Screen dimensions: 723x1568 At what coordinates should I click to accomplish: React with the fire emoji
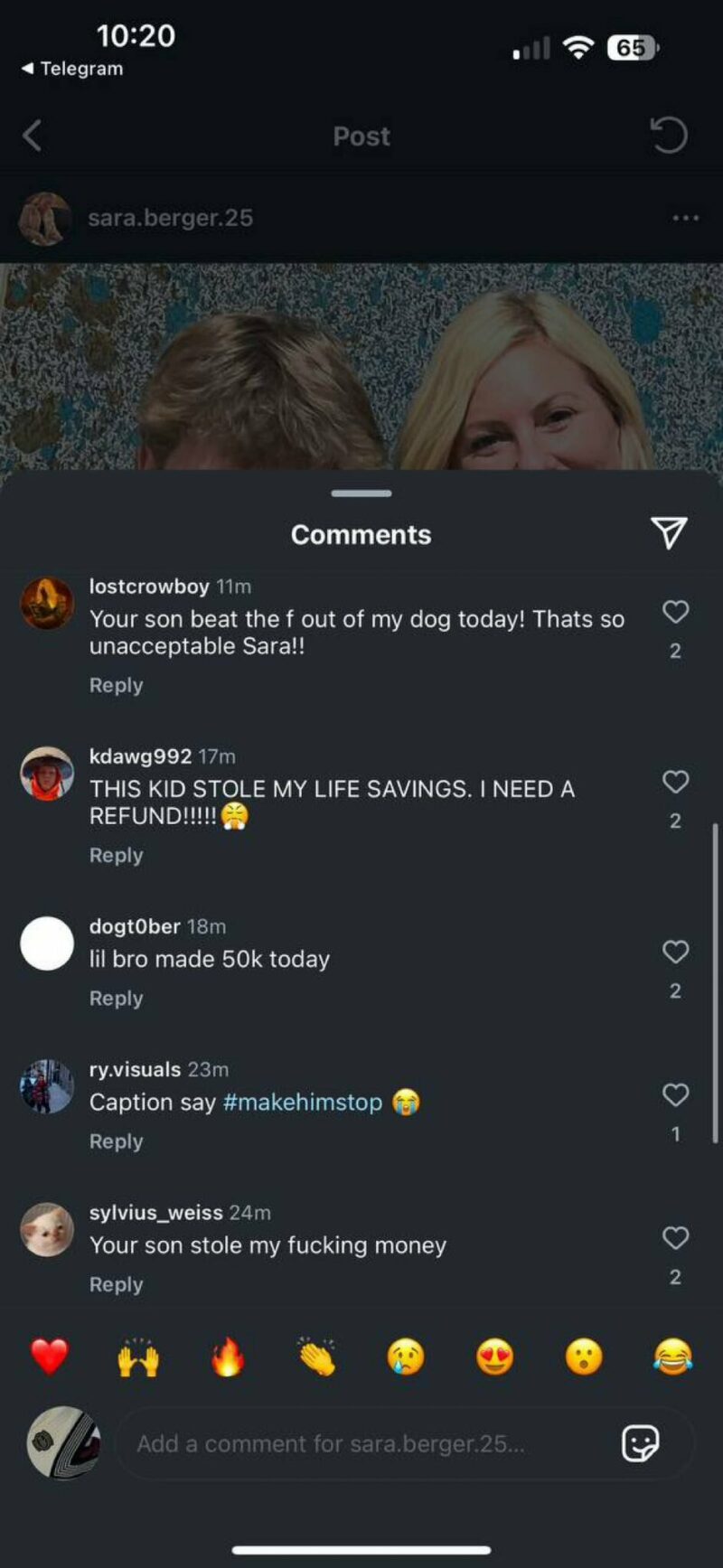point(228,1357)
